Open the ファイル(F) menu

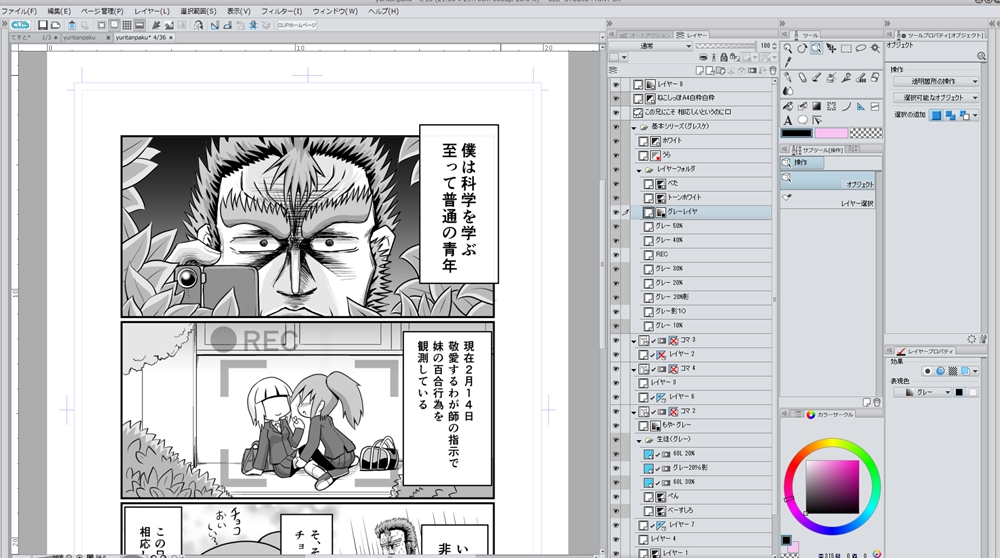[x=19, y=11]
